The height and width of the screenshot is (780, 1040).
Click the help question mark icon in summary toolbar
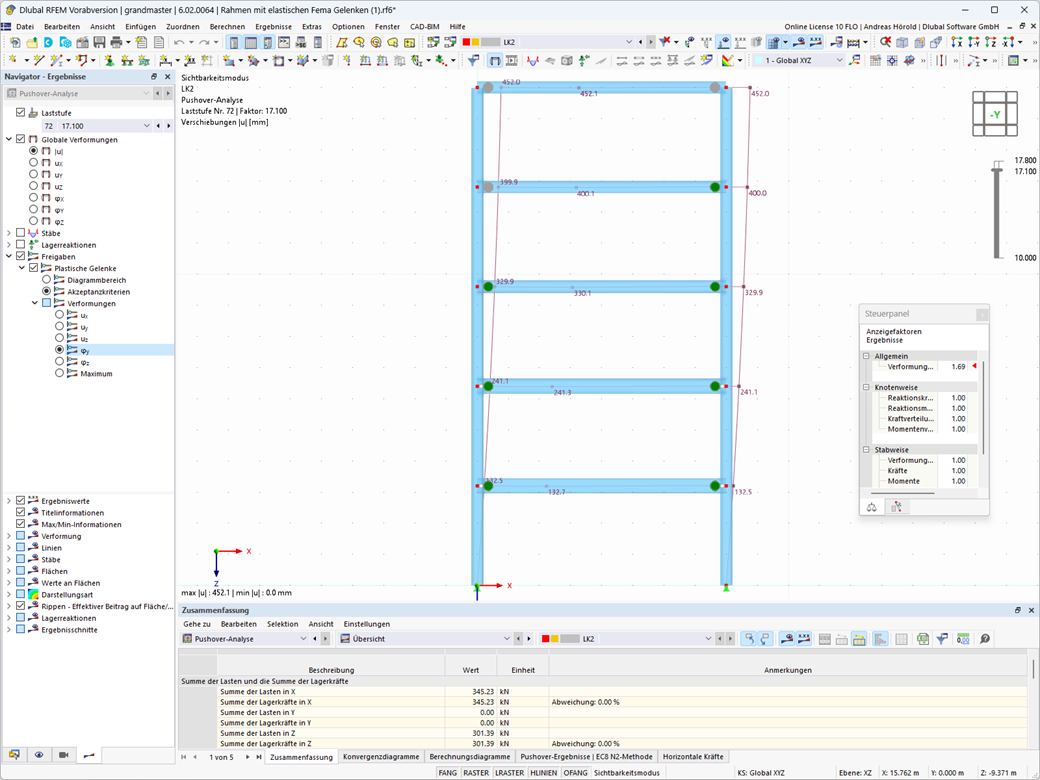pyautogui.click(x=985, y=639)
